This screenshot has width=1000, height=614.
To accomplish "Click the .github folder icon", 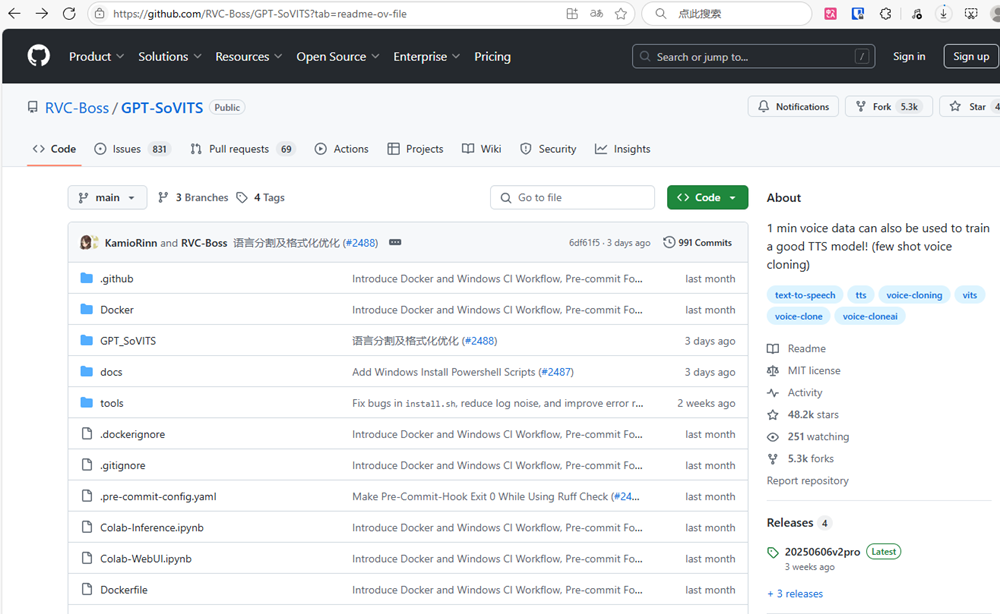I will (87, 278).
